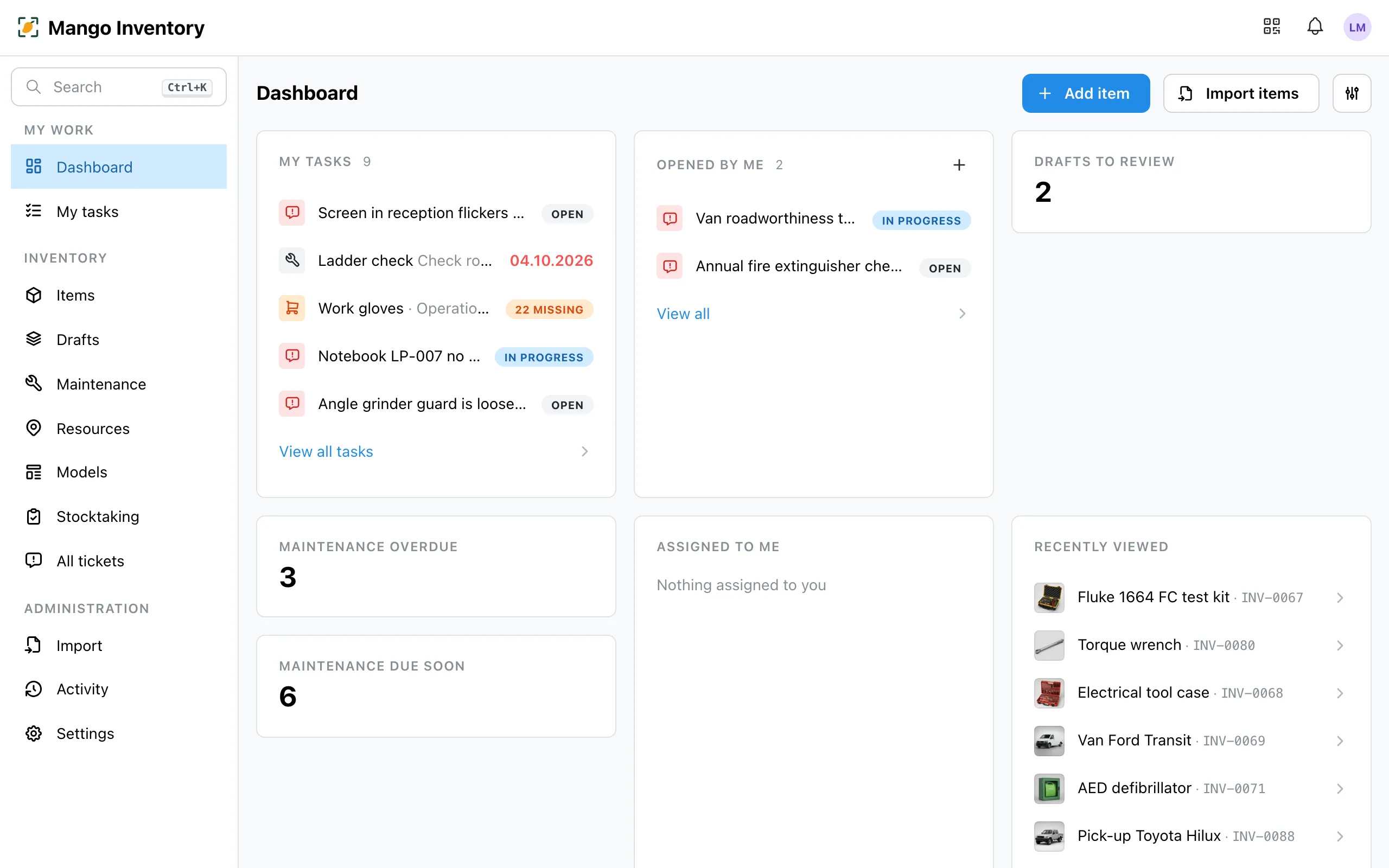This screenshot has height=868, width=1389.
Task: Focus the Search input field
Action: tap(119, 87)
